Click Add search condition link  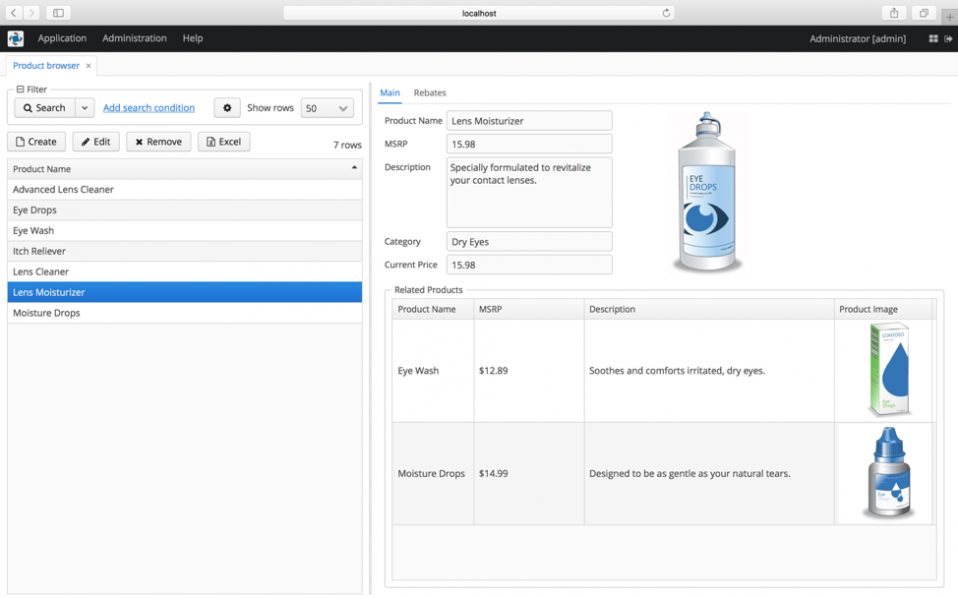[149, 108]
